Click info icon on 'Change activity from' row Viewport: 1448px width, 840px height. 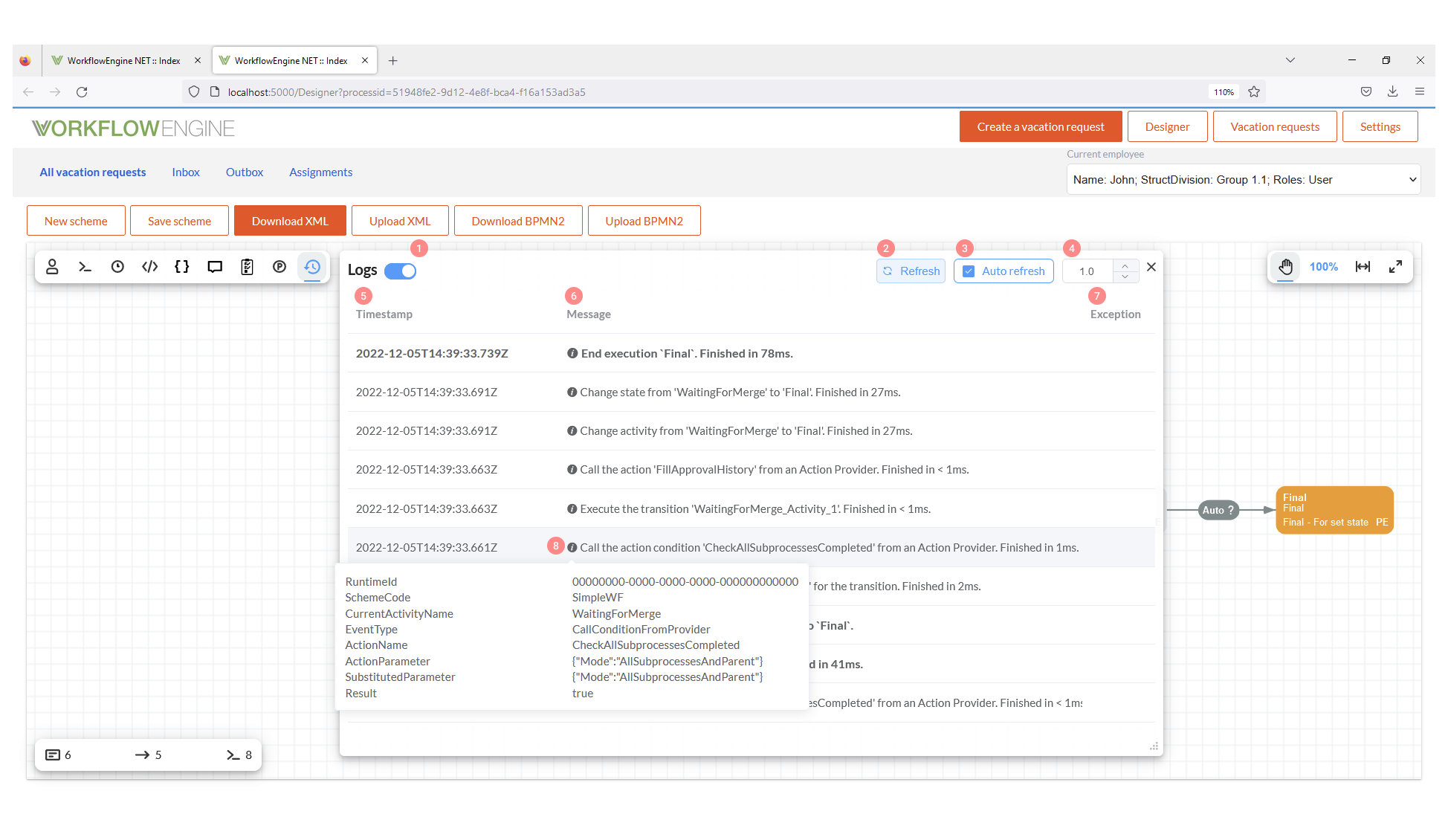click(x=572, y=431)
